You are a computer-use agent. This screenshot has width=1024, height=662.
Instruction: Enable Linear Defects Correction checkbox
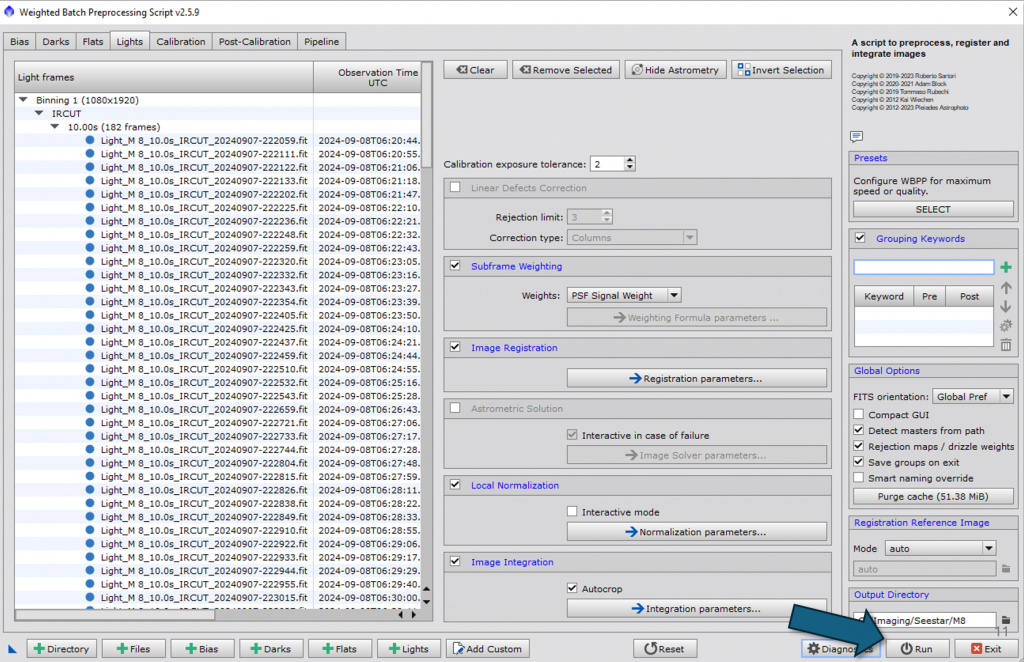pos(456,188)
